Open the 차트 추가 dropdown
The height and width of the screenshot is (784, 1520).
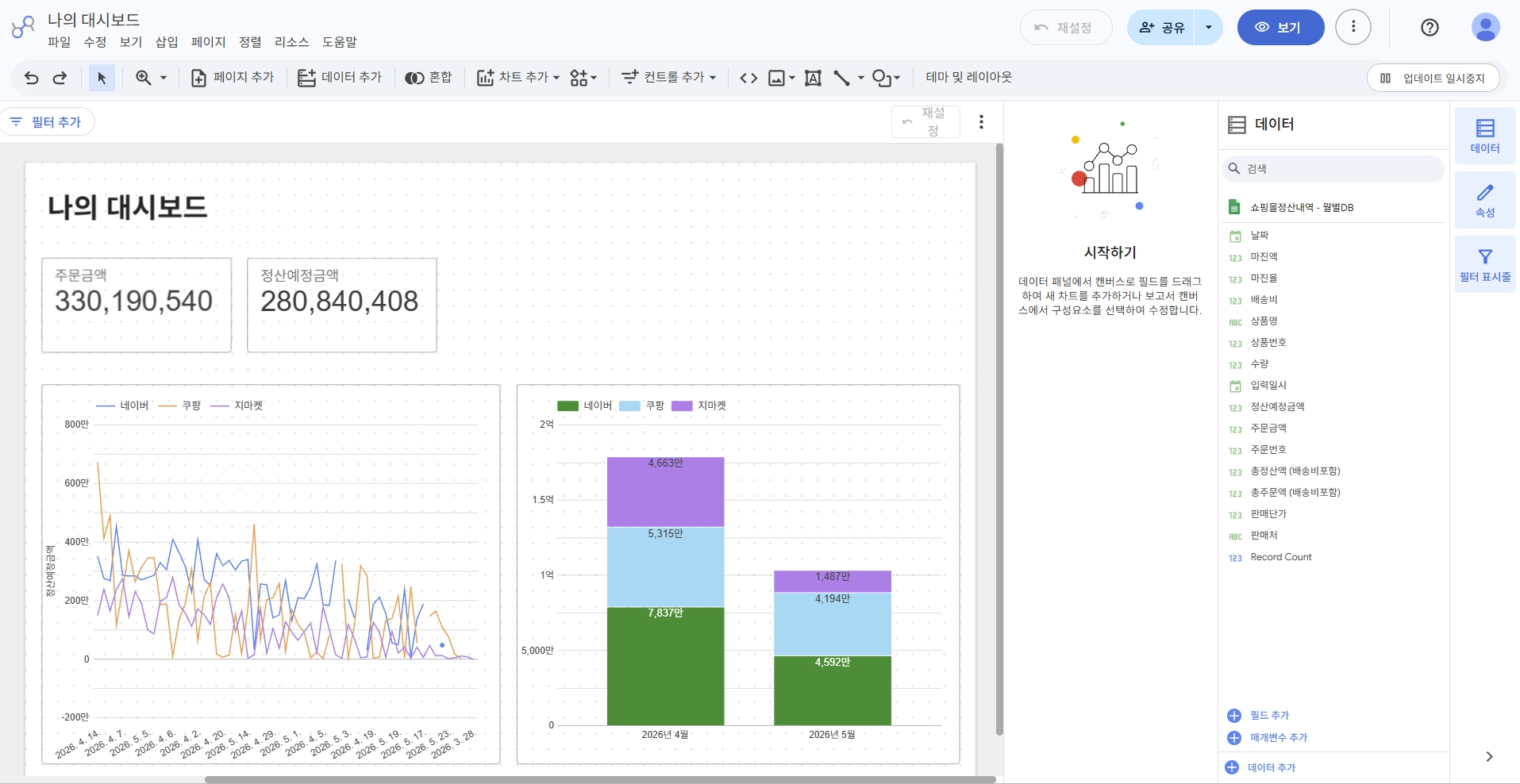click(518, 78)
